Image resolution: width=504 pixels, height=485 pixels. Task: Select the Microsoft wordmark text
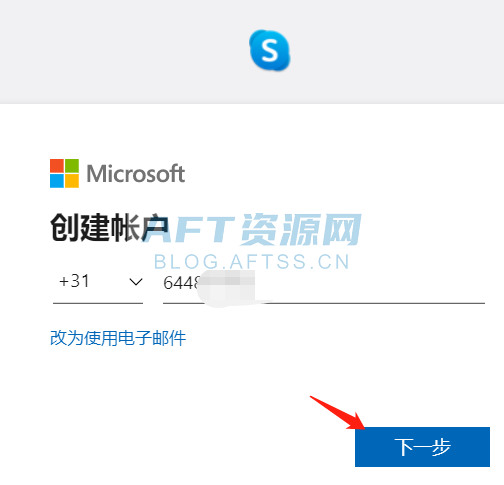[135, 174]
